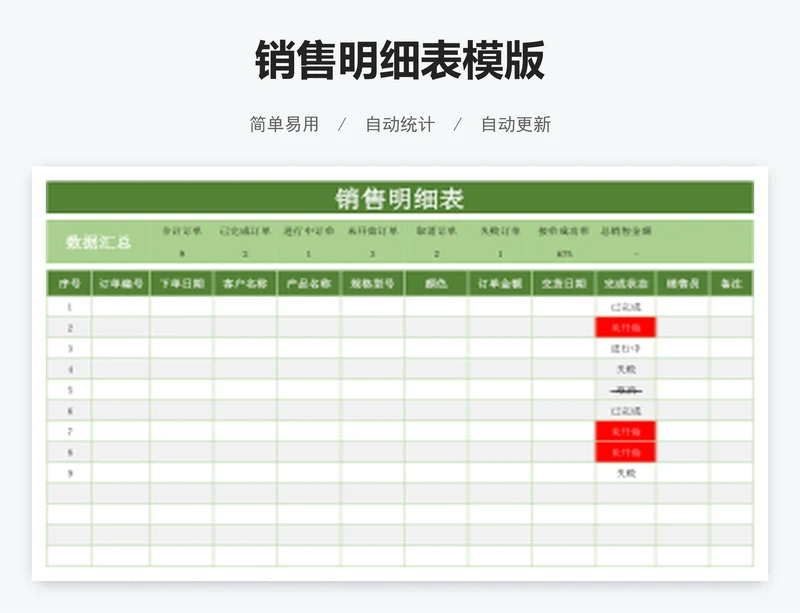Click the 总销售金额 summary label
The image size is (800, 613).
tap(626, 231)
